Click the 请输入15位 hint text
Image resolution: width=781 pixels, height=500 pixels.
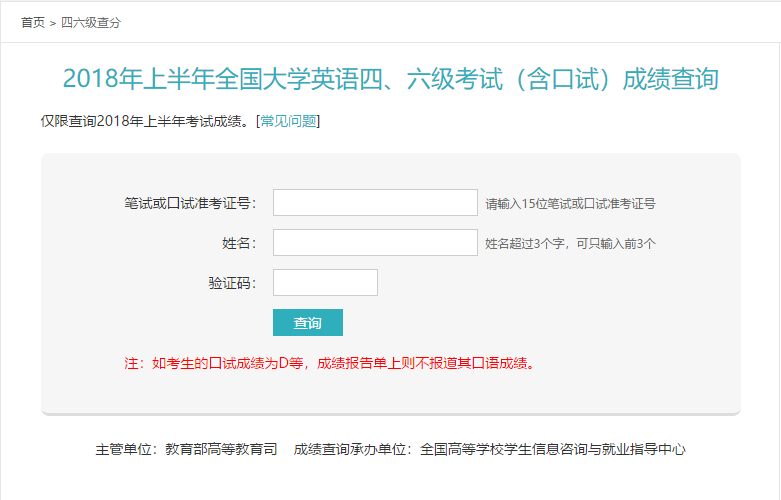click(x=570, y=204)
